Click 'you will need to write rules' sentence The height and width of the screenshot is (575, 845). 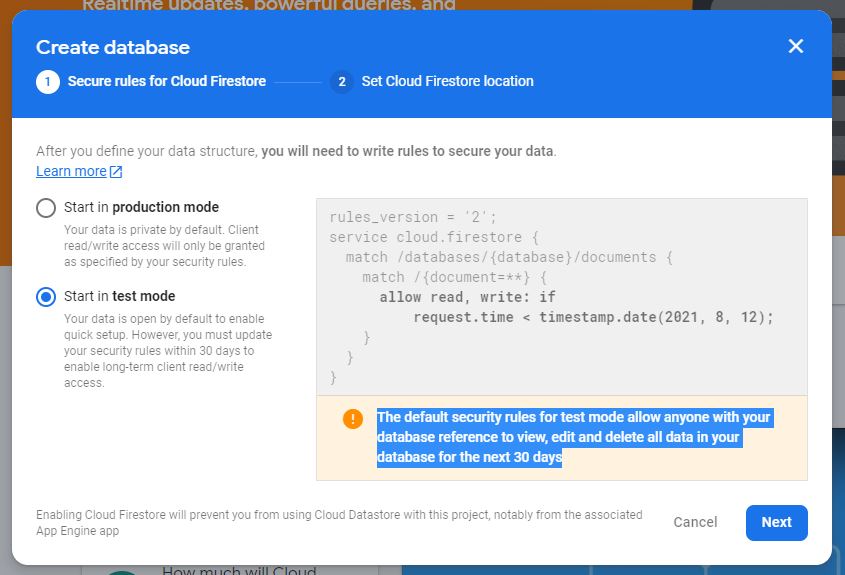coord(407,151)
